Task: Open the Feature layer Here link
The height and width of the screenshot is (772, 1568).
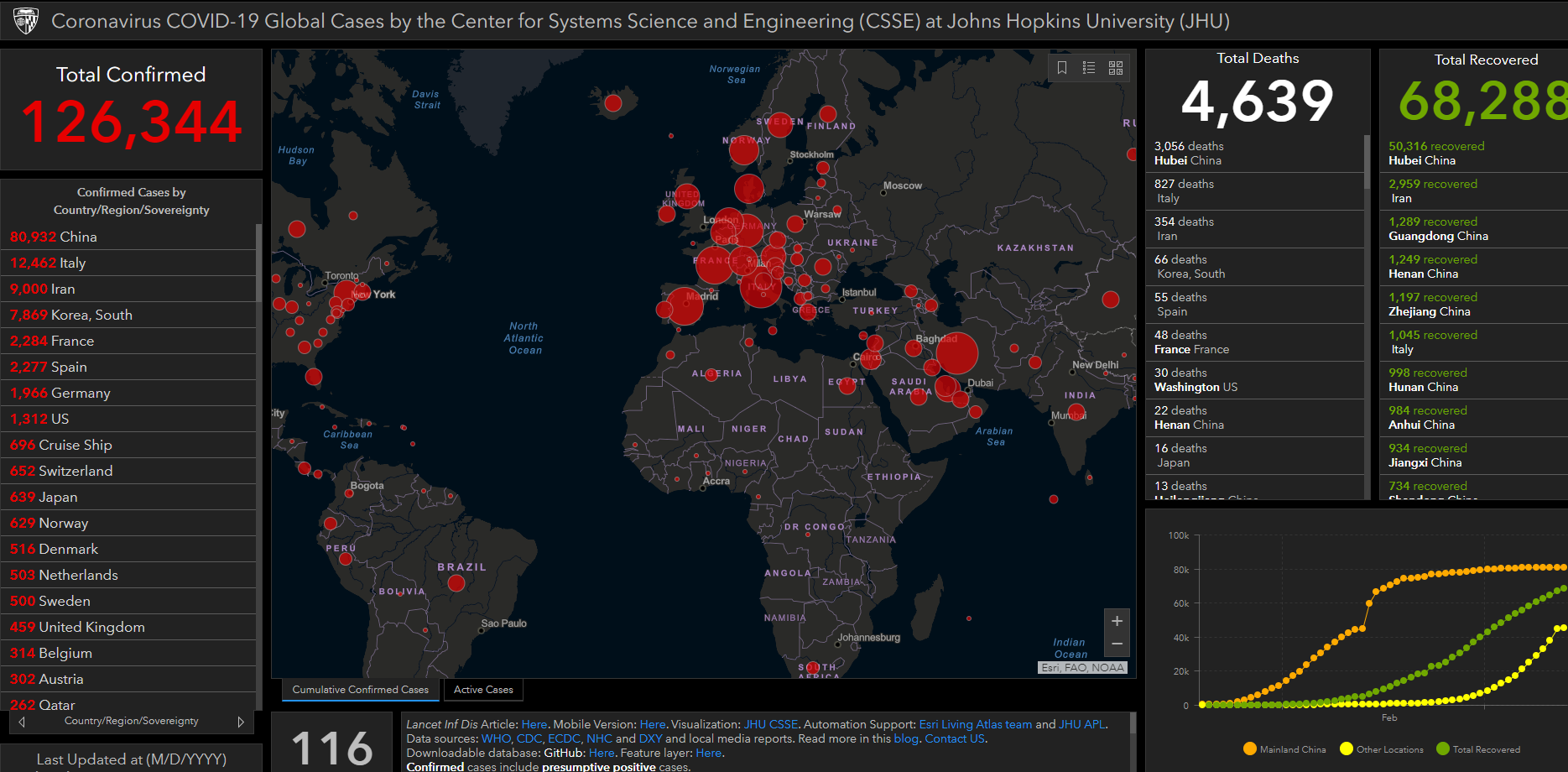Action: 709,753
